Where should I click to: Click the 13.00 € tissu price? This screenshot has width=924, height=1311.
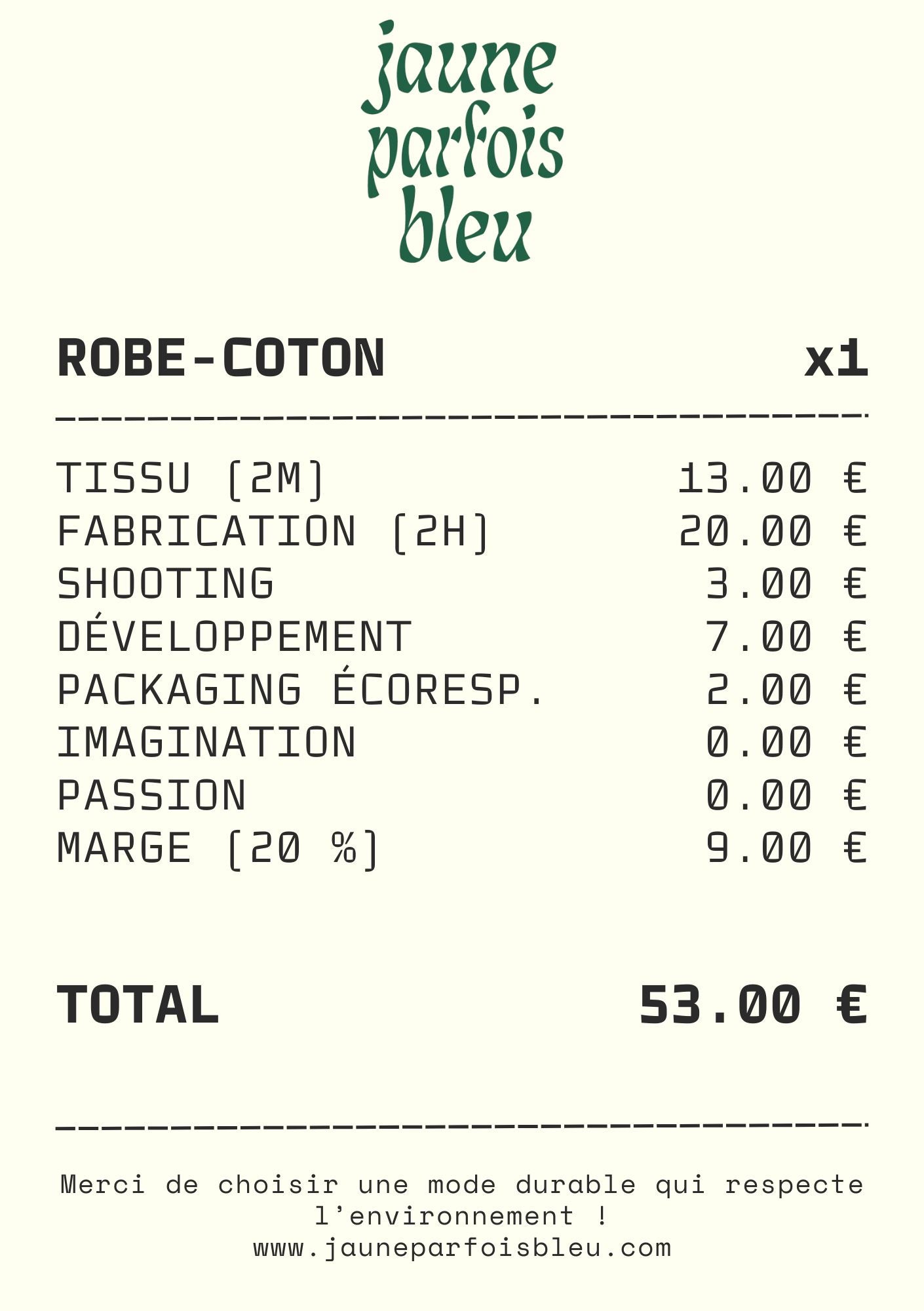(x=772, y=478)
